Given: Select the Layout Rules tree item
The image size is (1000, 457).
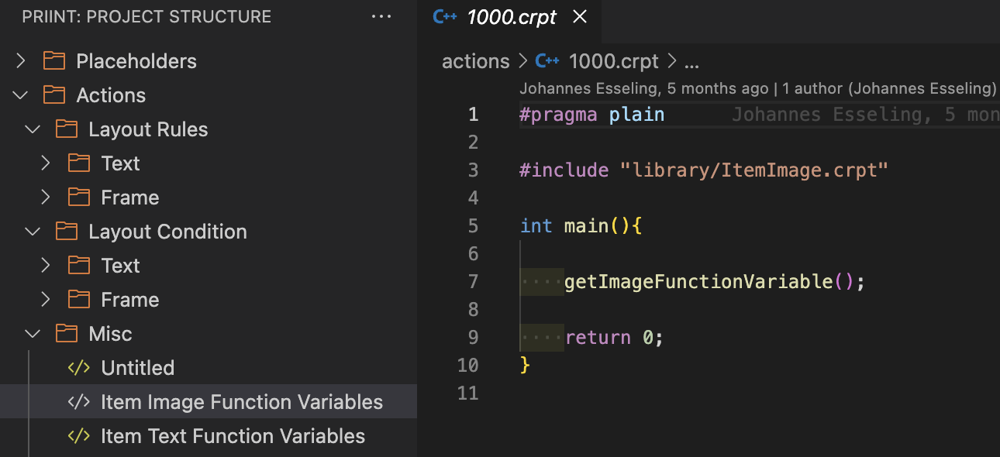Looking at the screenshot, I should tap(209, 129).
